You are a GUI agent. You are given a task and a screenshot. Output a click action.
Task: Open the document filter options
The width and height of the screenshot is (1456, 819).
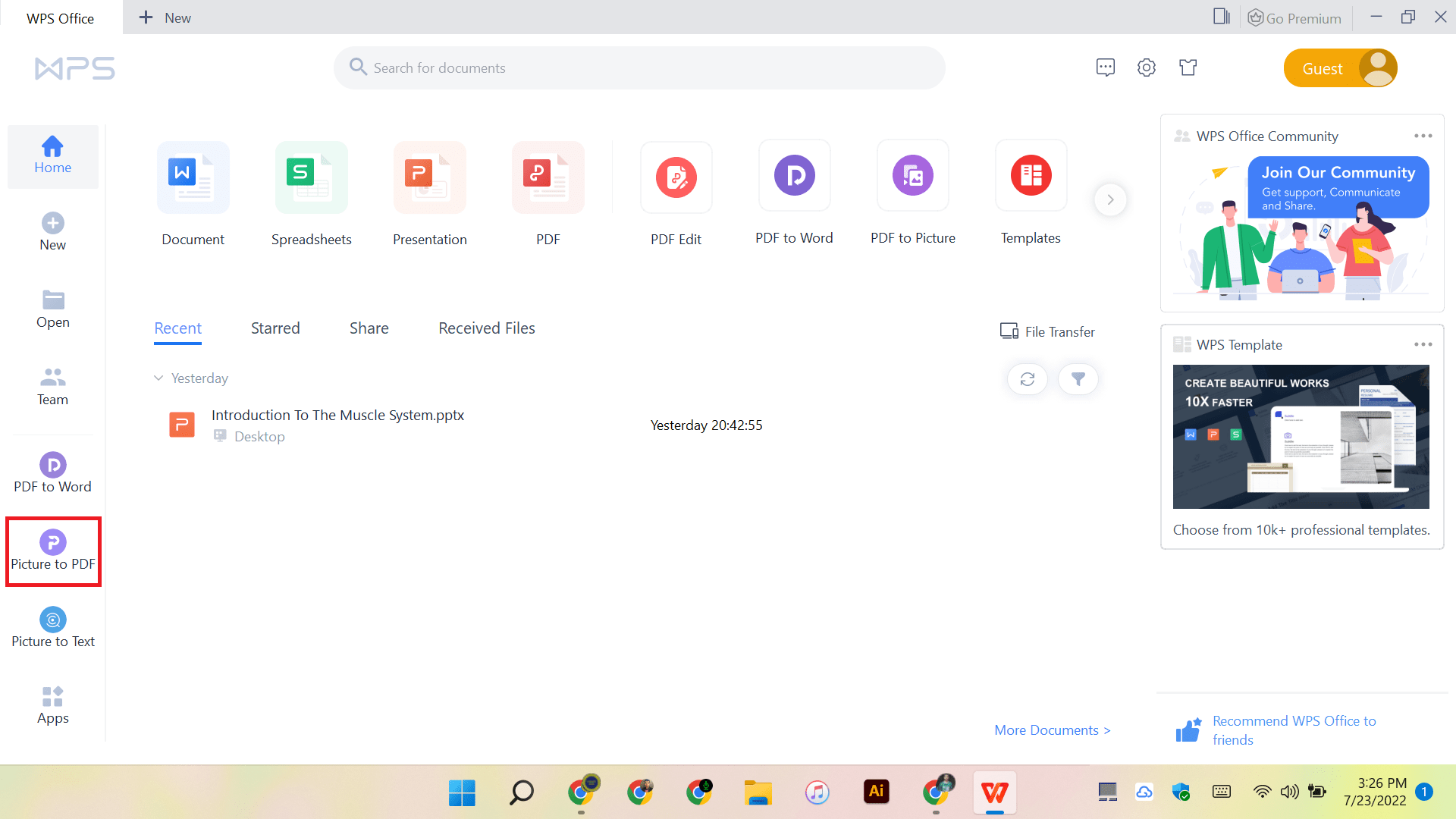click(1078, 379)
